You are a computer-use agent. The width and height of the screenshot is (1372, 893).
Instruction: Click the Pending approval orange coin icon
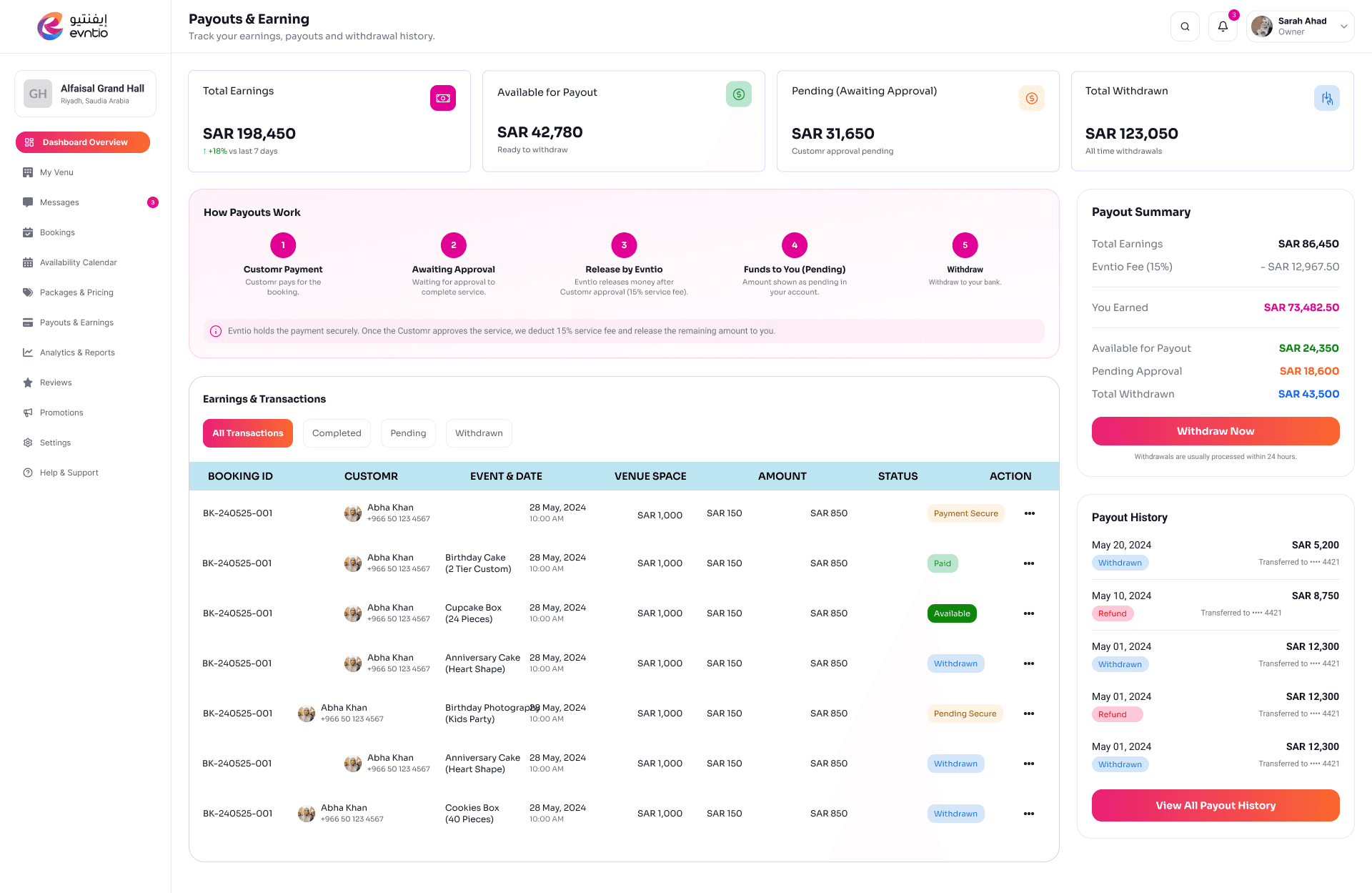(1032, 98)
